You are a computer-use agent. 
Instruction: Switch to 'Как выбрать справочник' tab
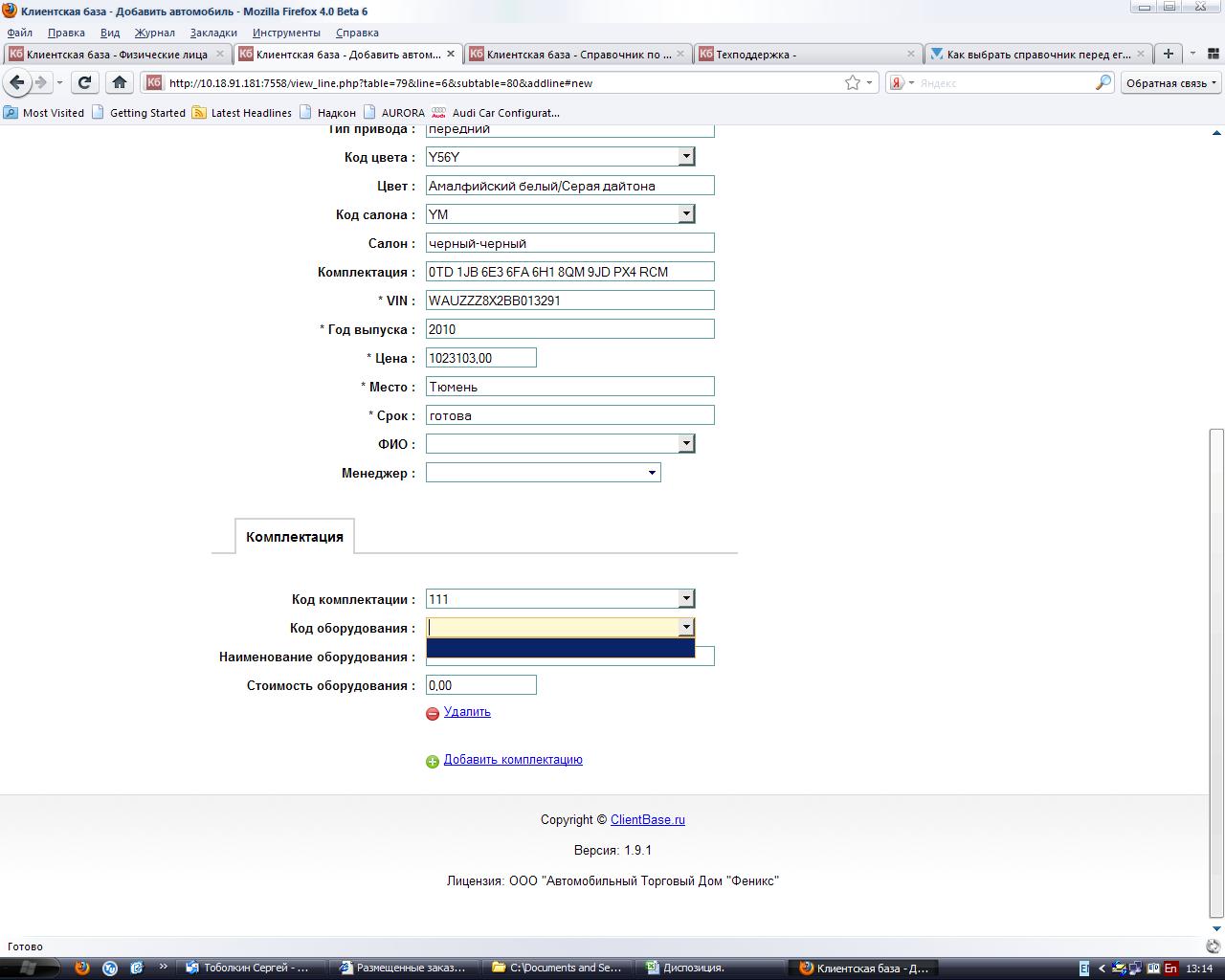click(1038, 54)
